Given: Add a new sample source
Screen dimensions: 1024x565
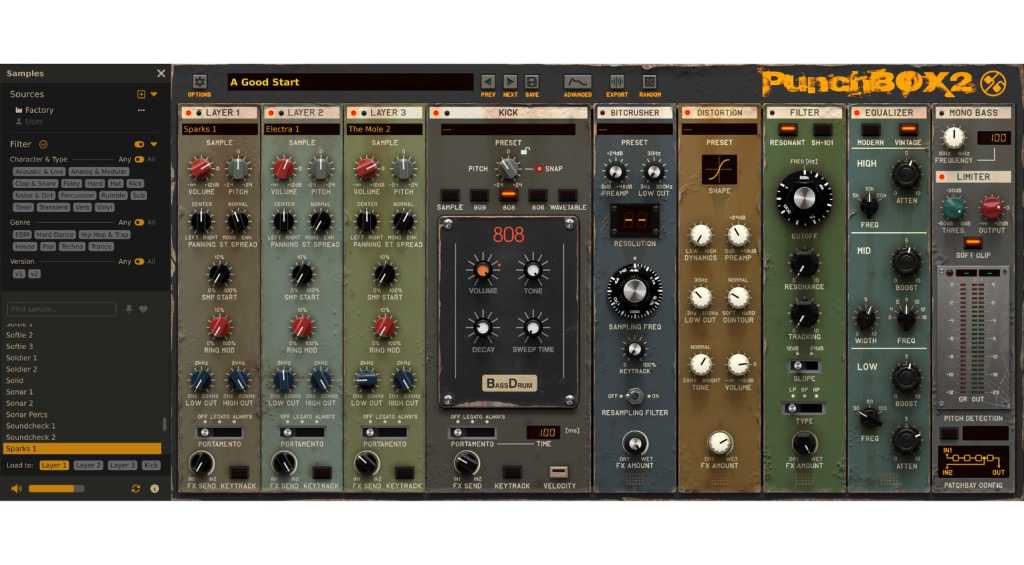Looking at the screenshot, I should tap(141, 94).
